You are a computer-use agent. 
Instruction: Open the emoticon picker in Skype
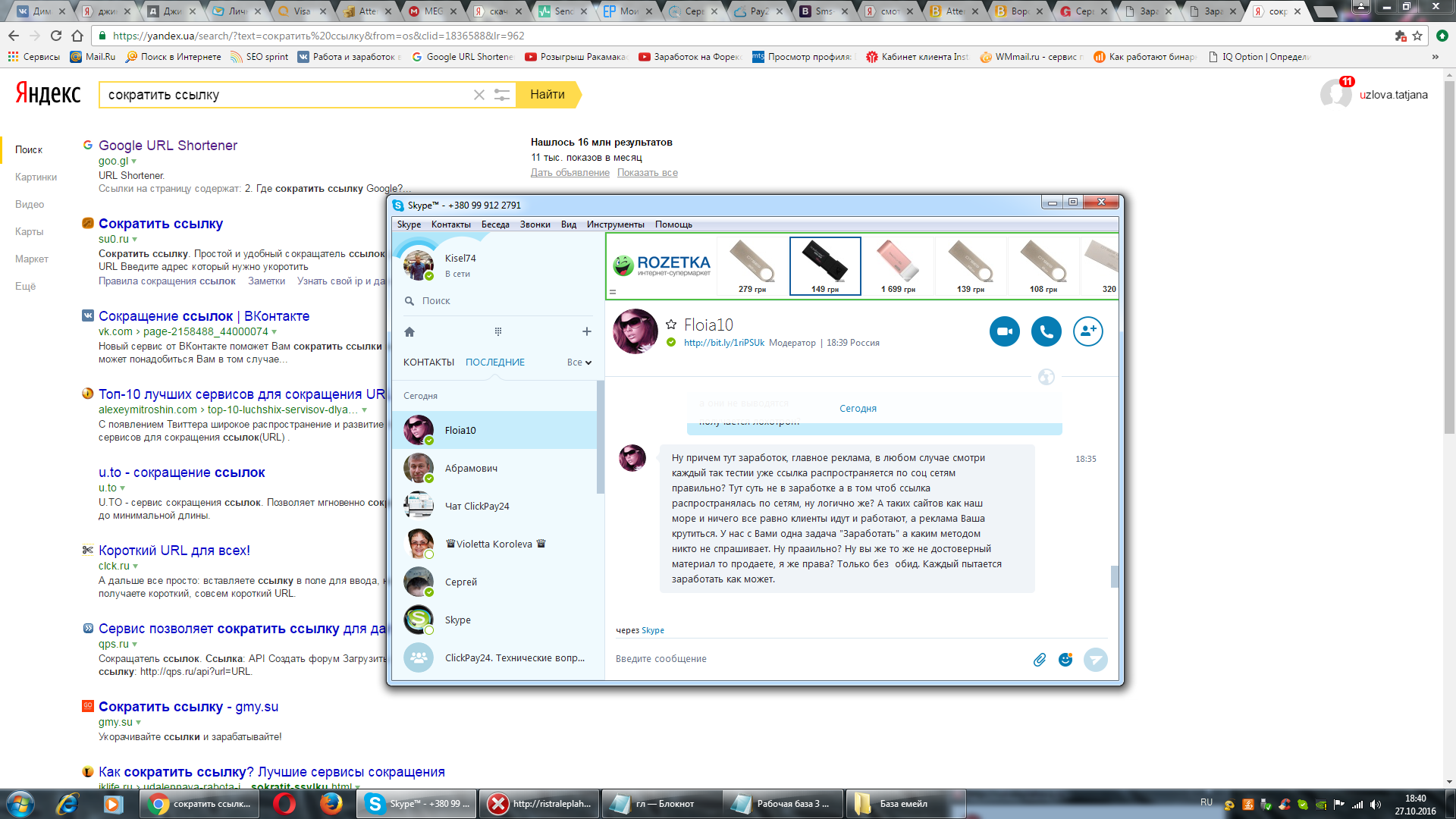1065,660
